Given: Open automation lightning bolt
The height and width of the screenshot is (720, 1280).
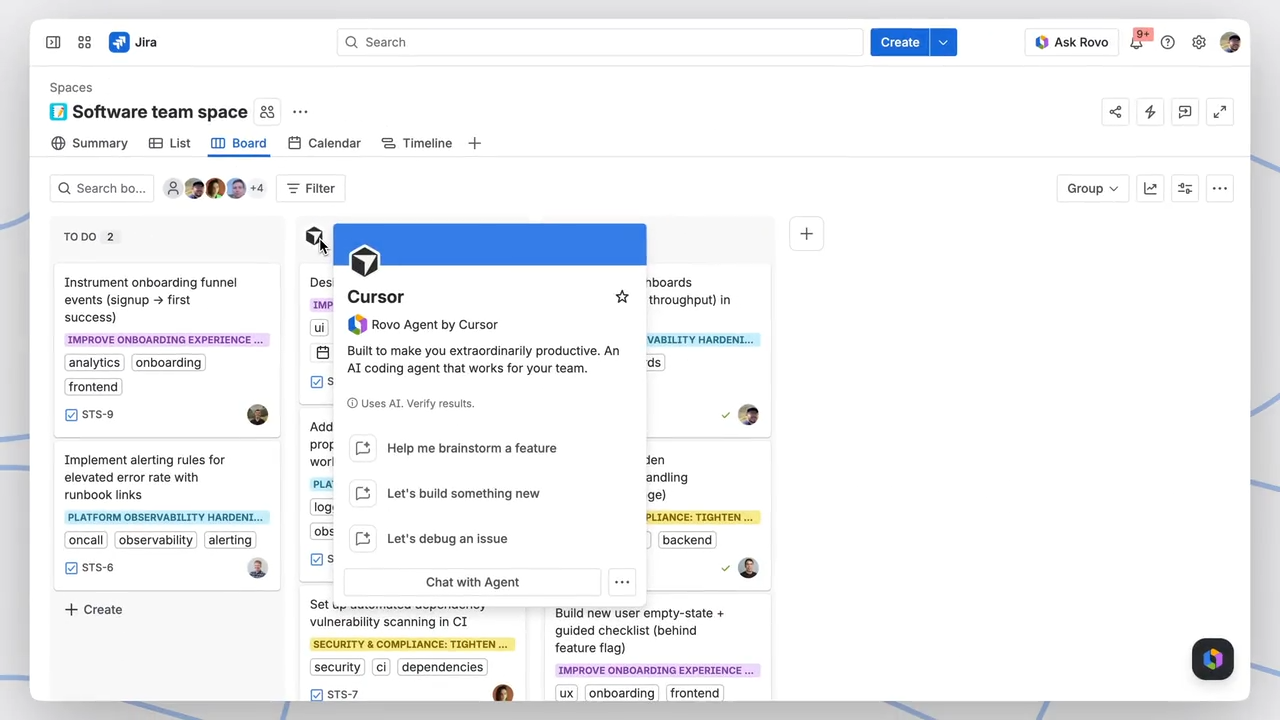Looking at the screenshot, I should 1150,112.
